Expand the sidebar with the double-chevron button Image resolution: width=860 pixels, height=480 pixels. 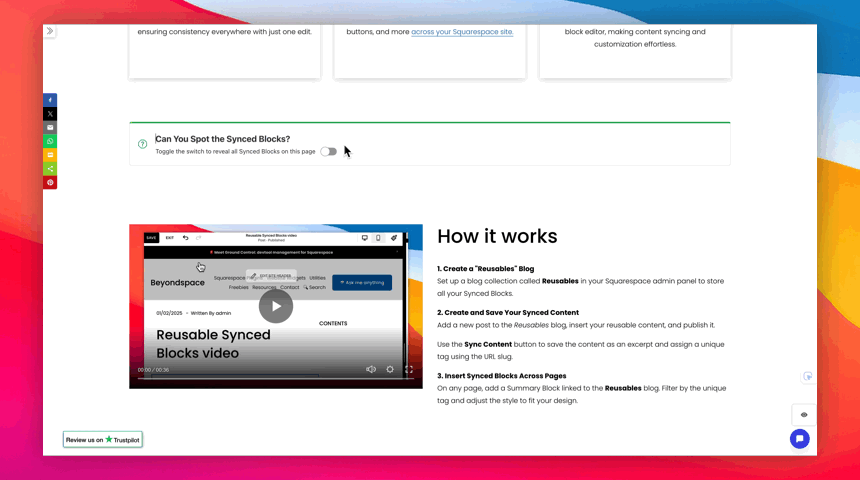[x=50, y=31]
